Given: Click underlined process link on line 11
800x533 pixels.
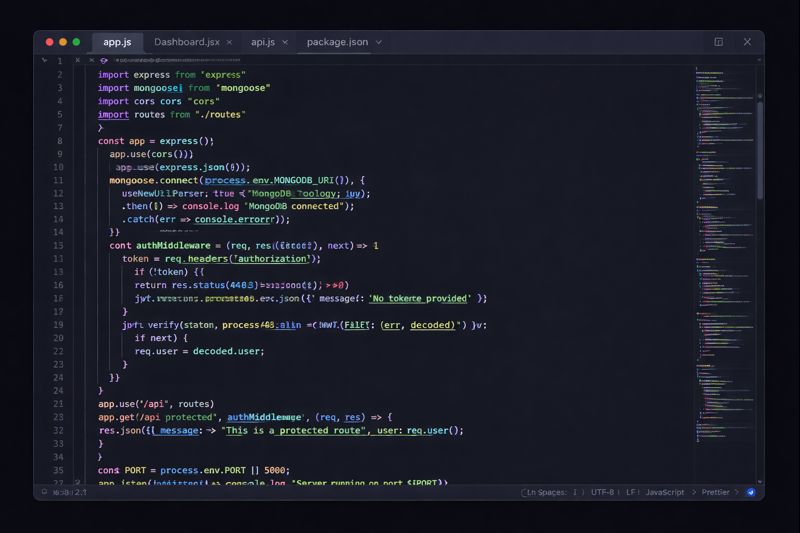Looking at the screenshot, I should coord(224,181).
